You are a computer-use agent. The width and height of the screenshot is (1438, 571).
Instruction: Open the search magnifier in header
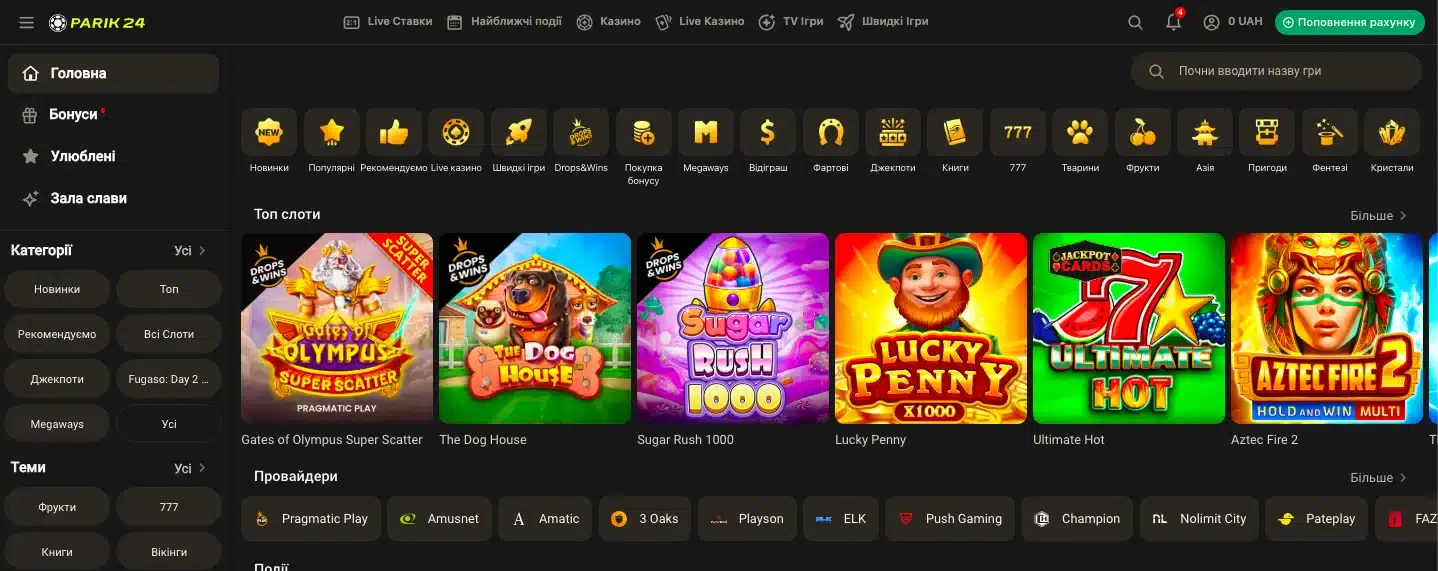1135,22
